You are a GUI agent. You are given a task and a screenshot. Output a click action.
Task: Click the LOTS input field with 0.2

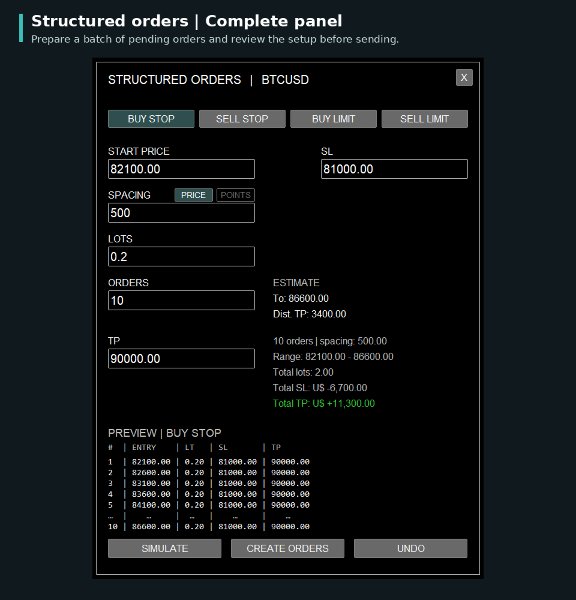(181, 256)
